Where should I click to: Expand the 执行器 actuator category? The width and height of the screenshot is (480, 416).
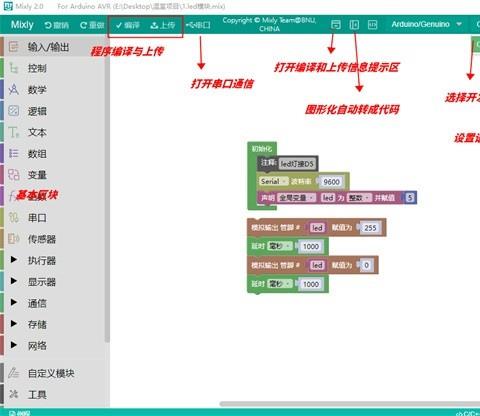(x=13, y=259)
